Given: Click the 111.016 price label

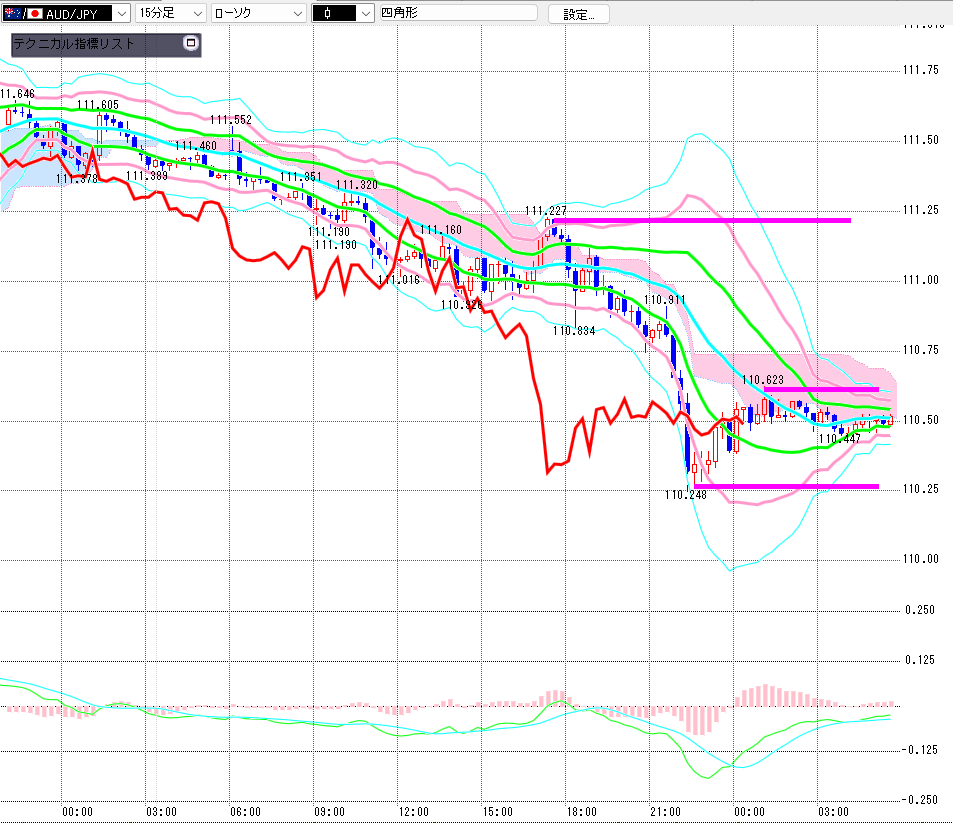Looking at the screenshot, I should click(399, 280).
